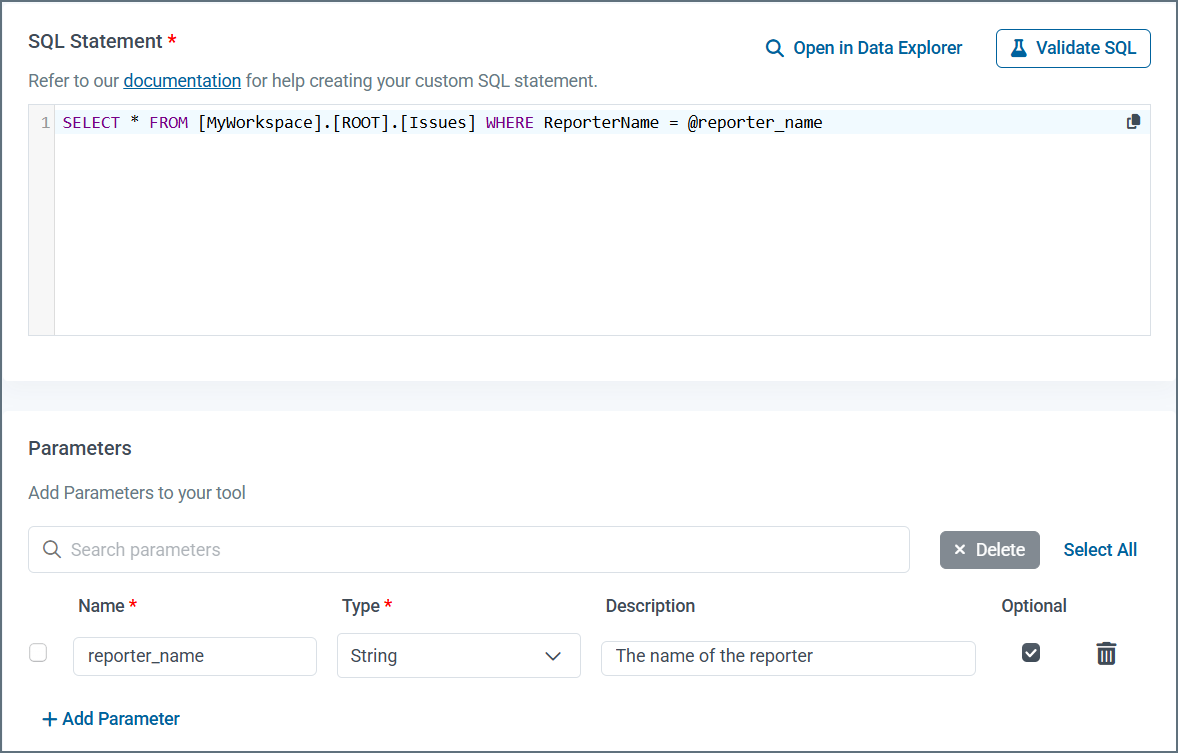Delete the reporter_name parameter via trash icon
Viewport: 1178px width, 753px height.
(1106, 653)
